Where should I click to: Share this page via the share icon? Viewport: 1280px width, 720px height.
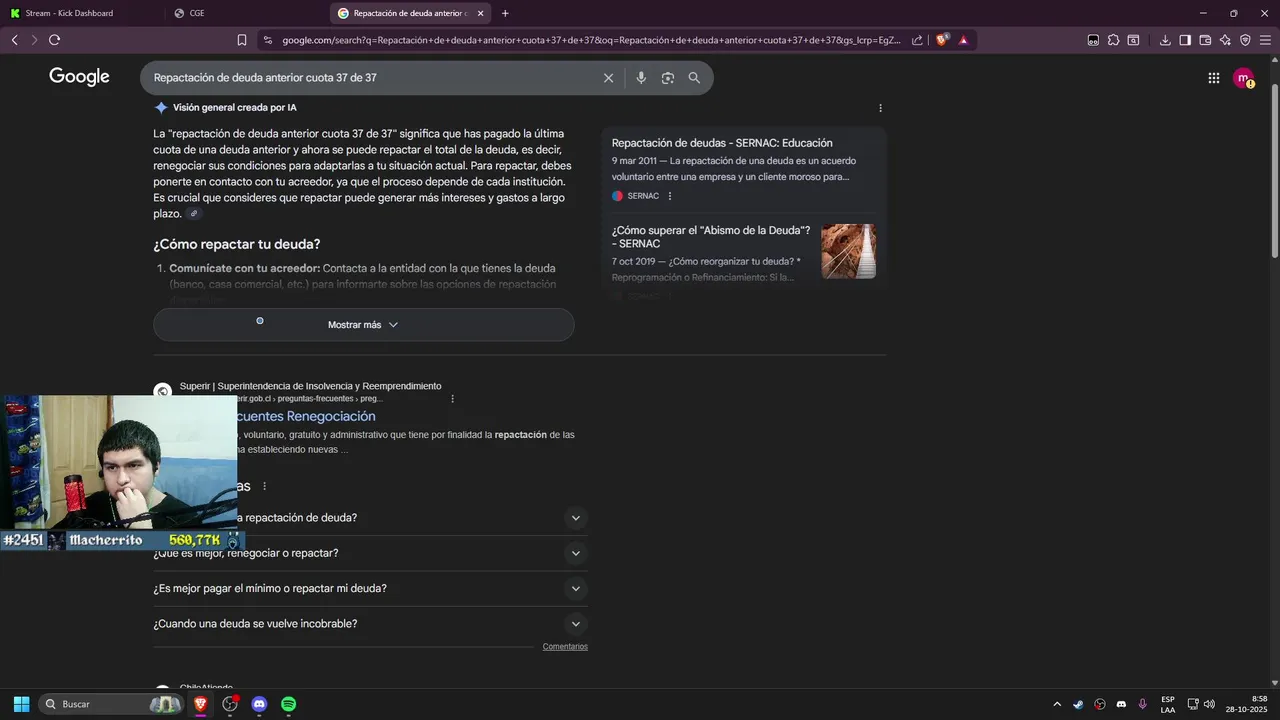pos(917,40)
